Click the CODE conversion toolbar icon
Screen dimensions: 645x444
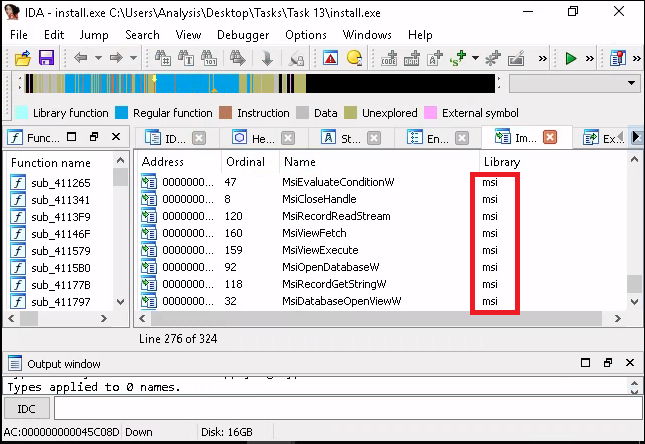coord(389,58)
